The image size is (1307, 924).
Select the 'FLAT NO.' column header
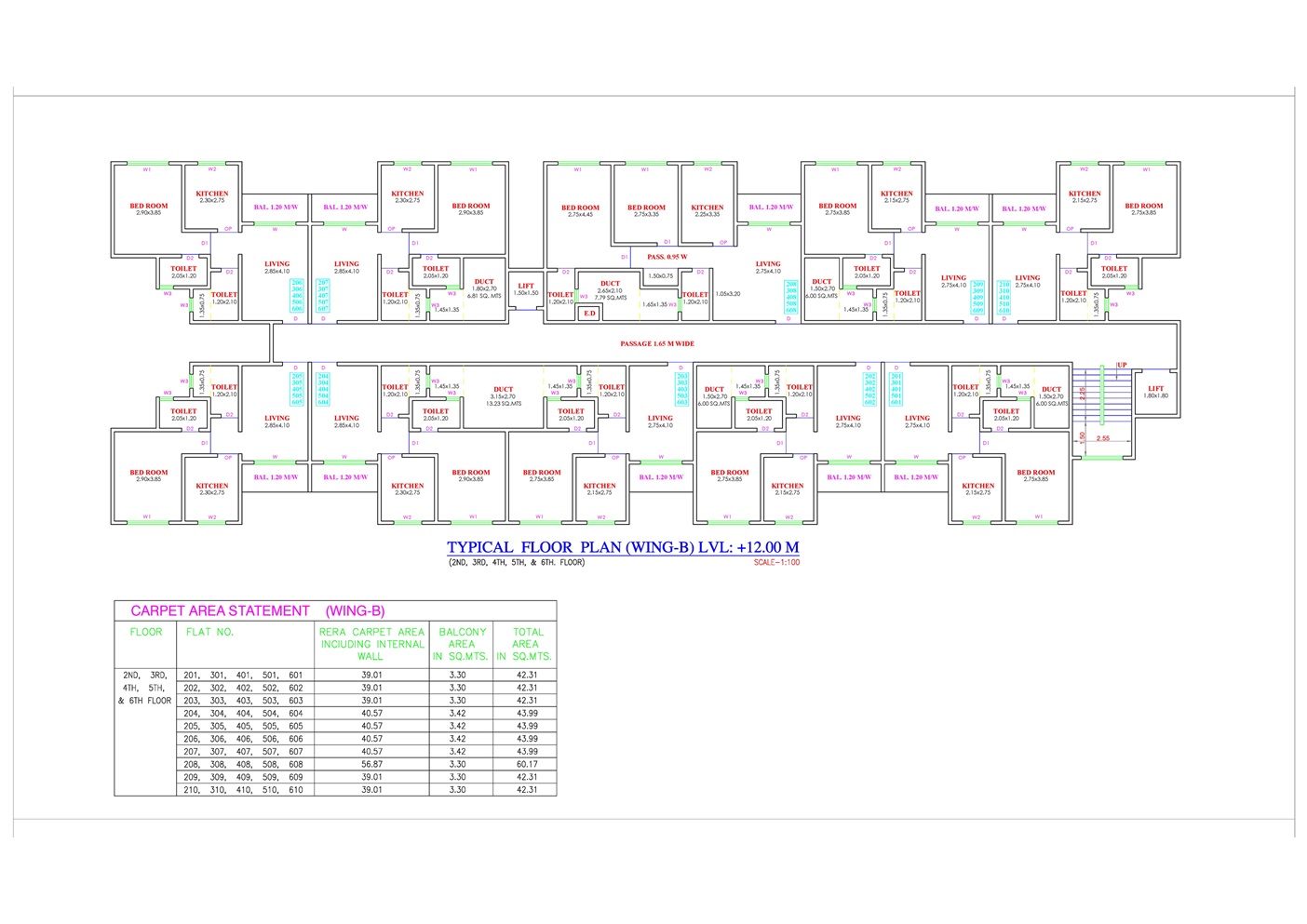209,632
